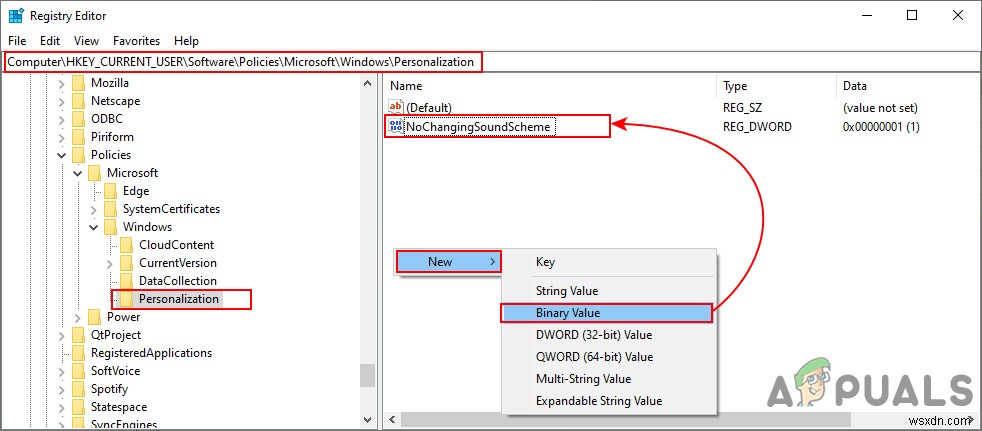
Task: Expand the ODBC key
Action: pos(61,118)
